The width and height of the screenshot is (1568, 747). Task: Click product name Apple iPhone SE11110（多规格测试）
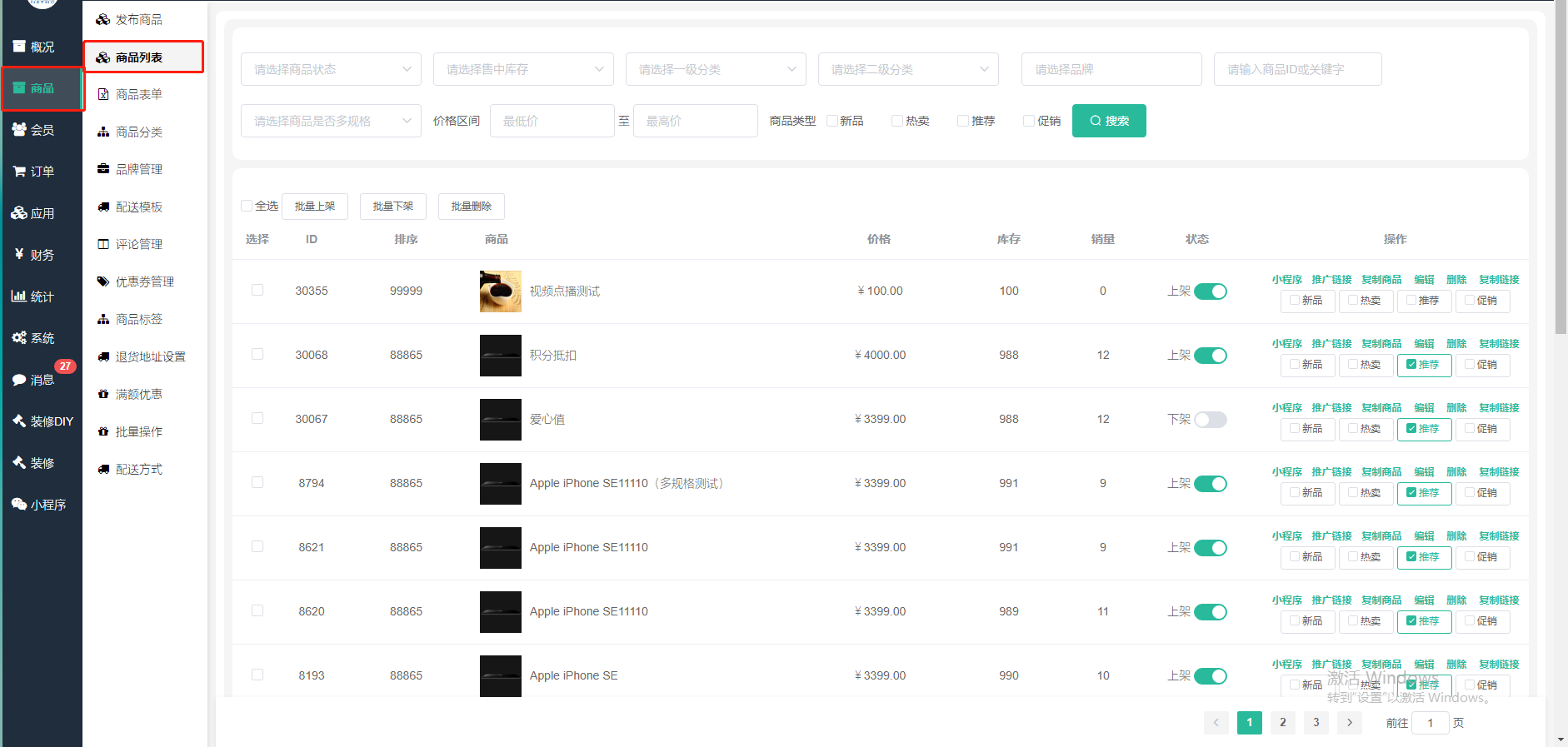[627, 483]
